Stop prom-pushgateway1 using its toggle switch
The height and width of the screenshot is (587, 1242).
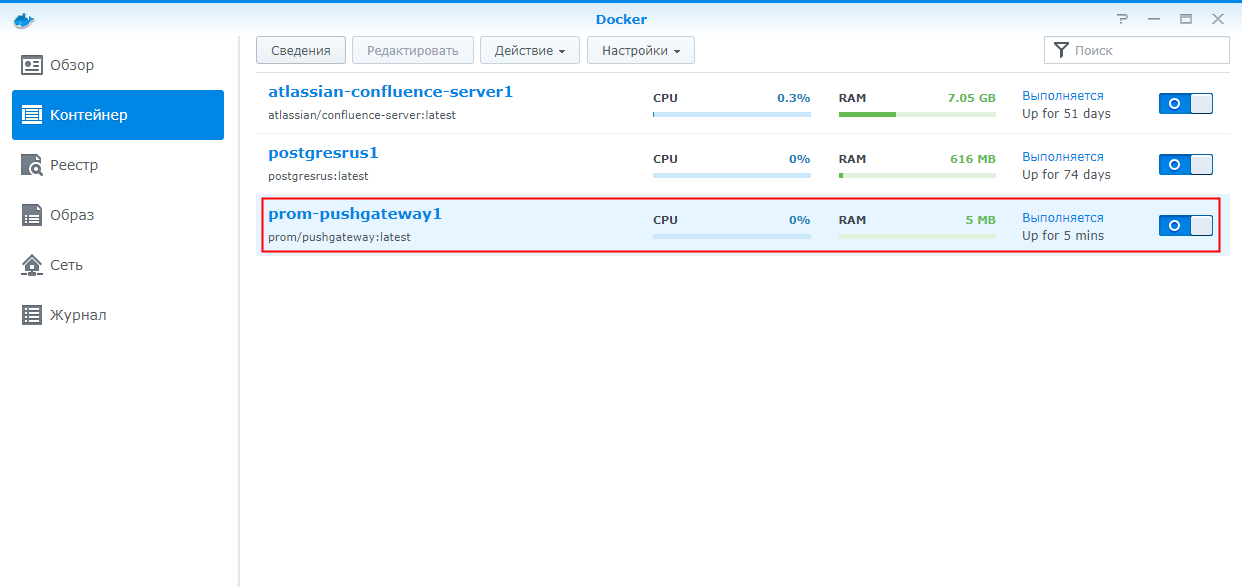1185,226
